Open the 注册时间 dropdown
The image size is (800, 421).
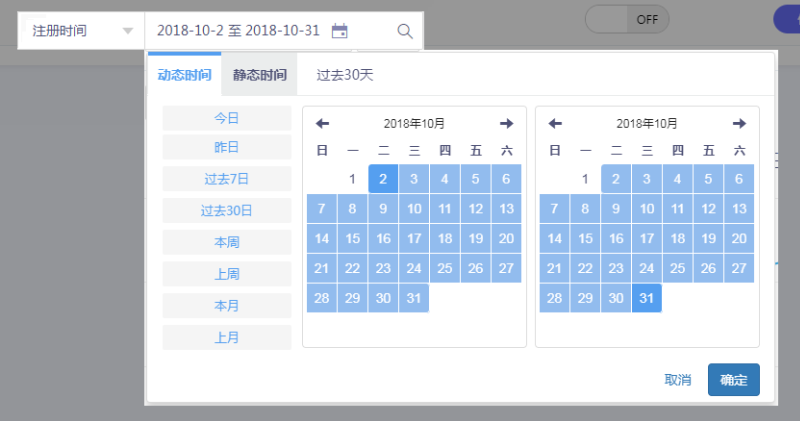coord(81,31)
